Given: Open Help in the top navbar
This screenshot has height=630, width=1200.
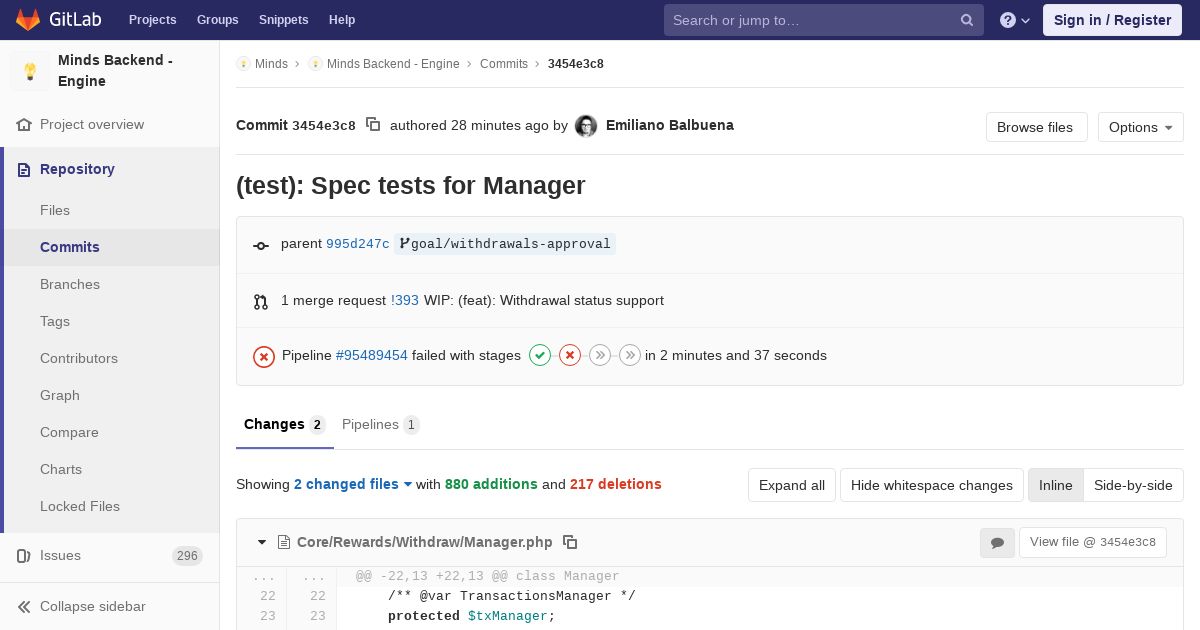Looking at the screenshot, I should pyautogui.click(x=342, y=20).
